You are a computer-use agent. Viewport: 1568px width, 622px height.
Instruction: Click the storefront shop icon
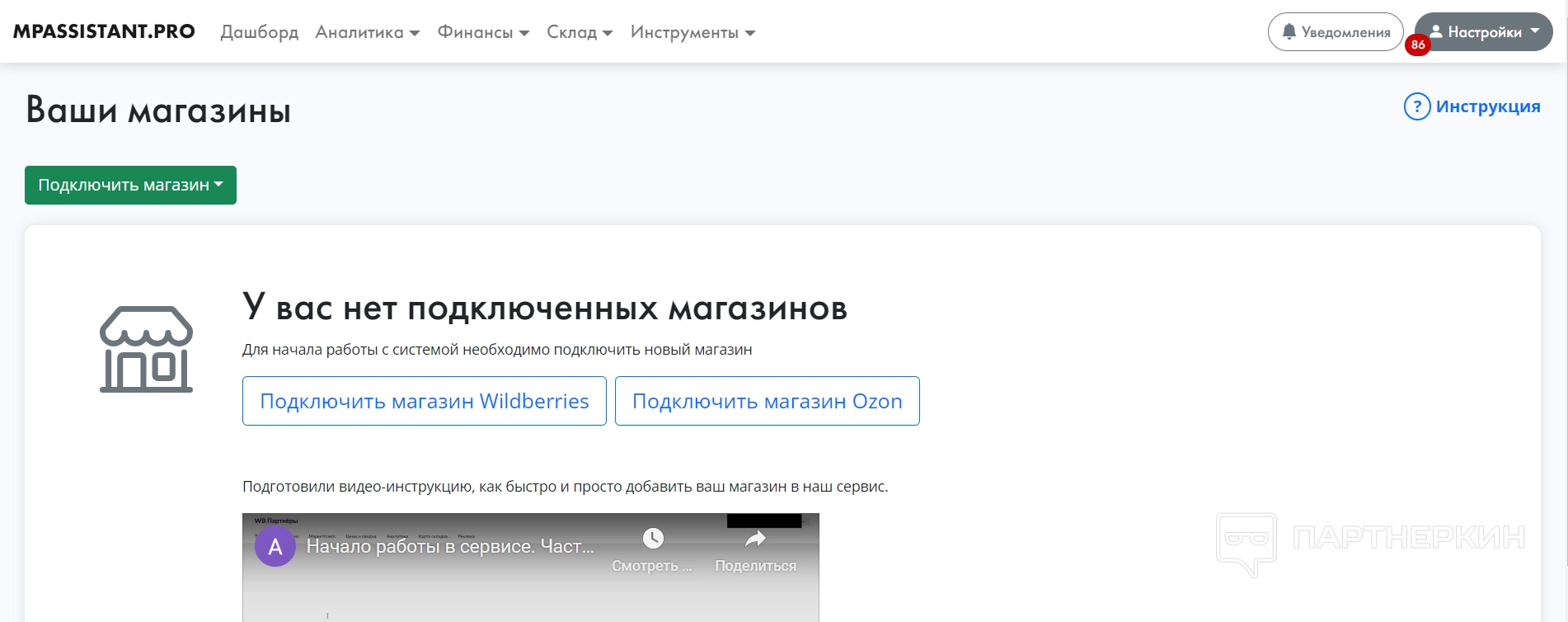(146, 349)
